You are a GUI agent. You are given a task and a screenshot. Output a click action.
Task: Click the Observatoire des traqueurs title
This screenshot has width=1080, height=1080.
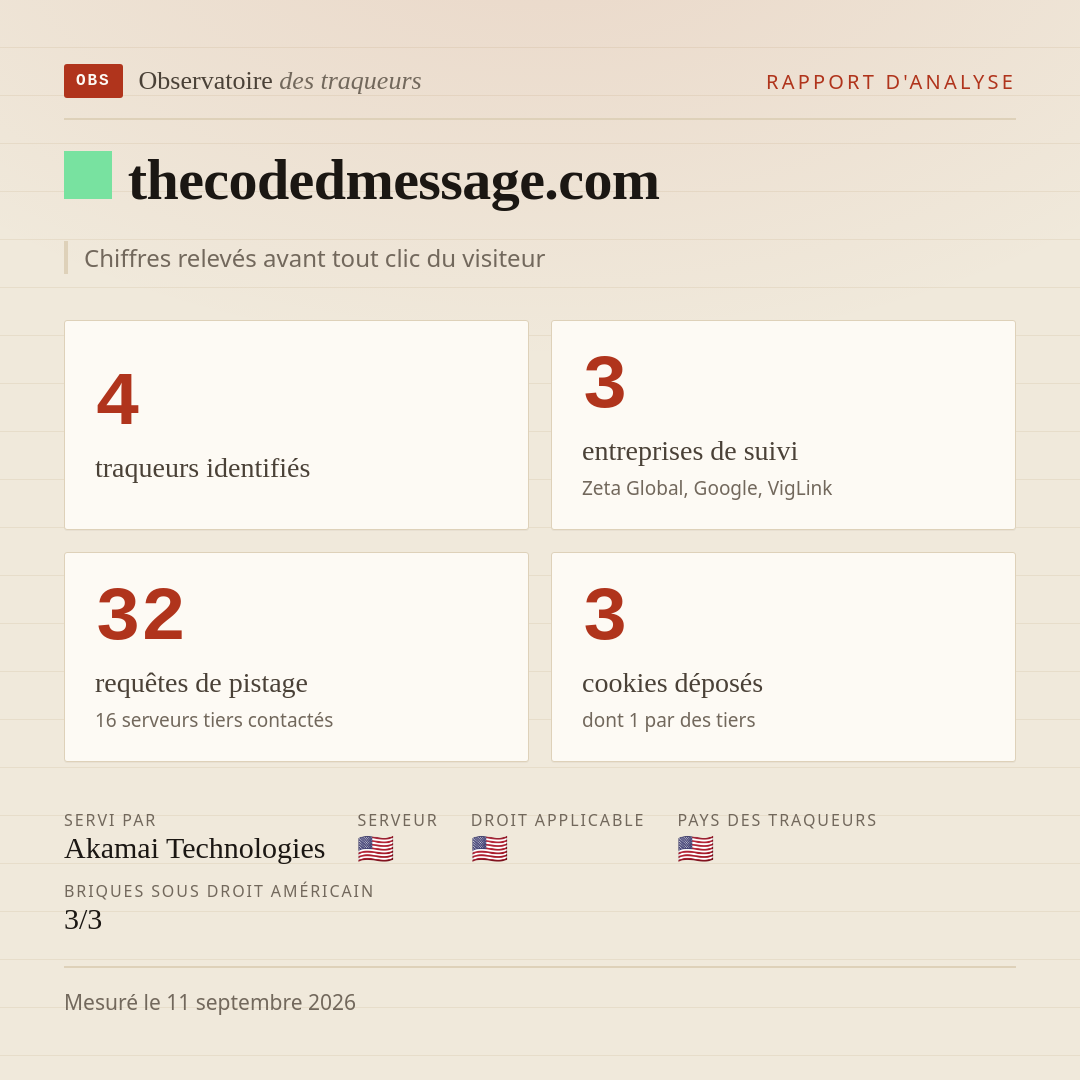(280, 81)
